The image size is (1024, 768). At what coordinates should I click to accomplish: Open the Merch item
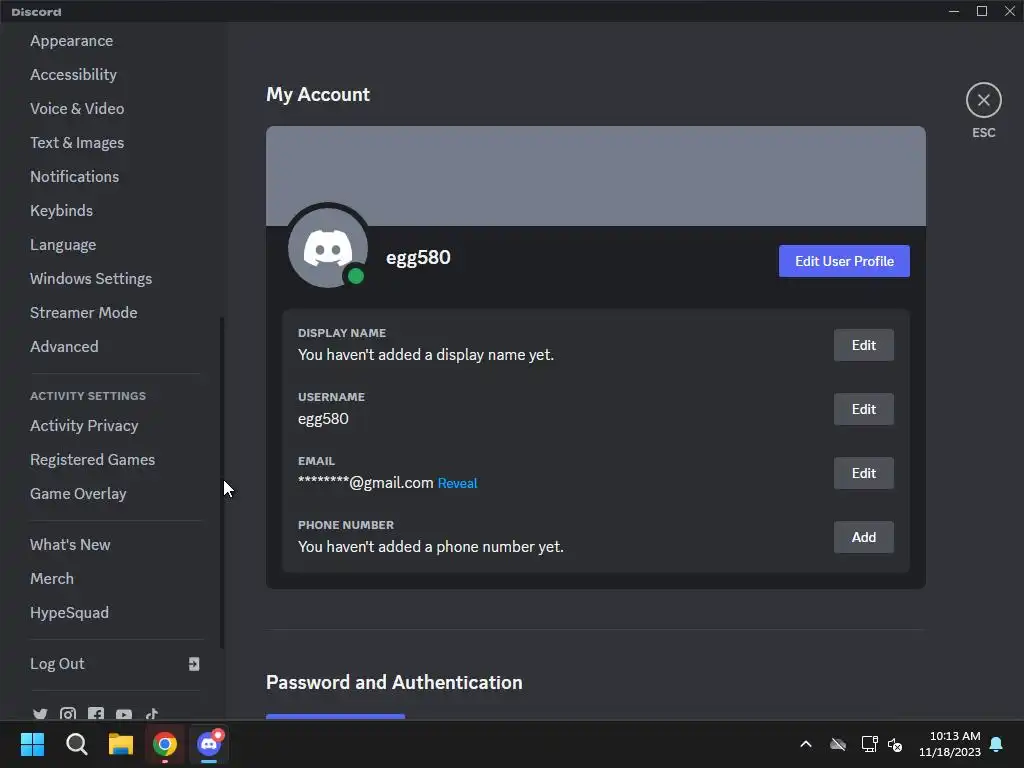(x=52, y=578)
